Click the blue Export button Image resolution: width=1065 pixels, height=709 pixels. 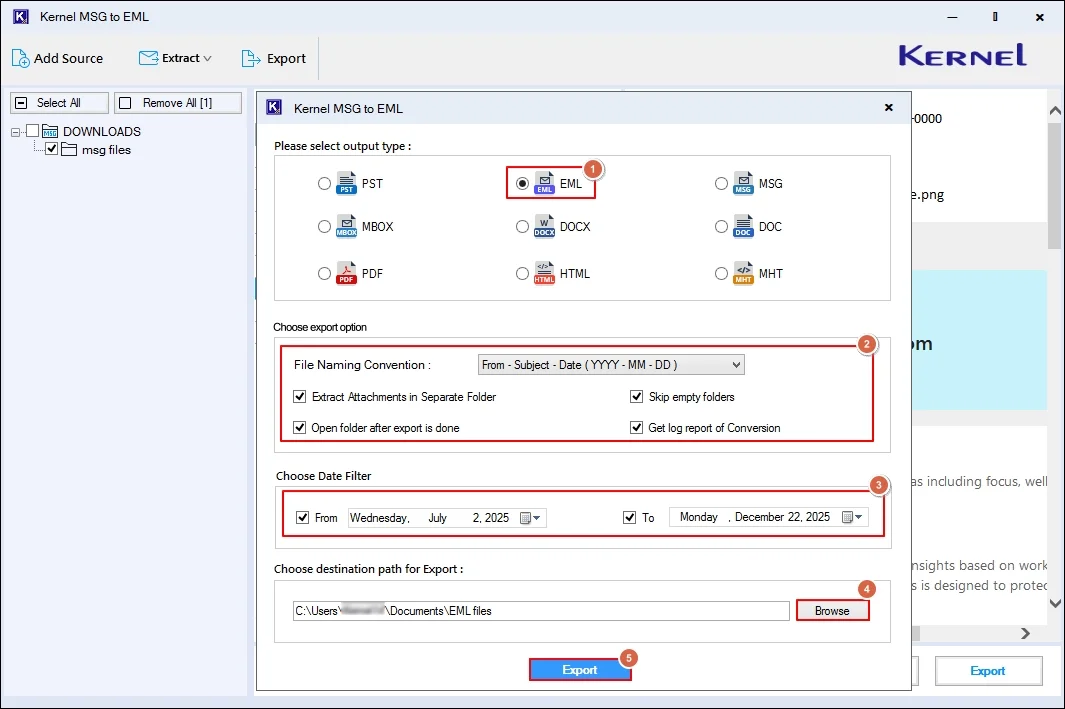click(x=580, y=669)
